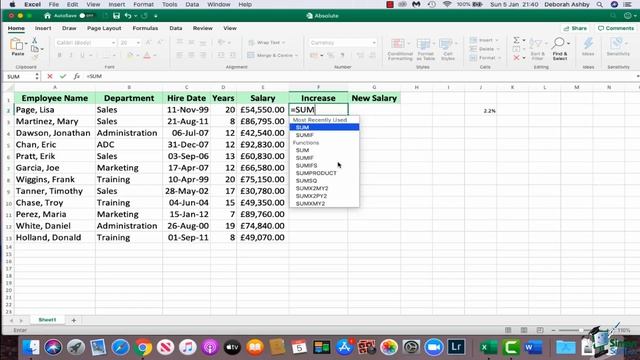Click the Undo arrow icon
This screenshot has height=360, width=640.
128,16
